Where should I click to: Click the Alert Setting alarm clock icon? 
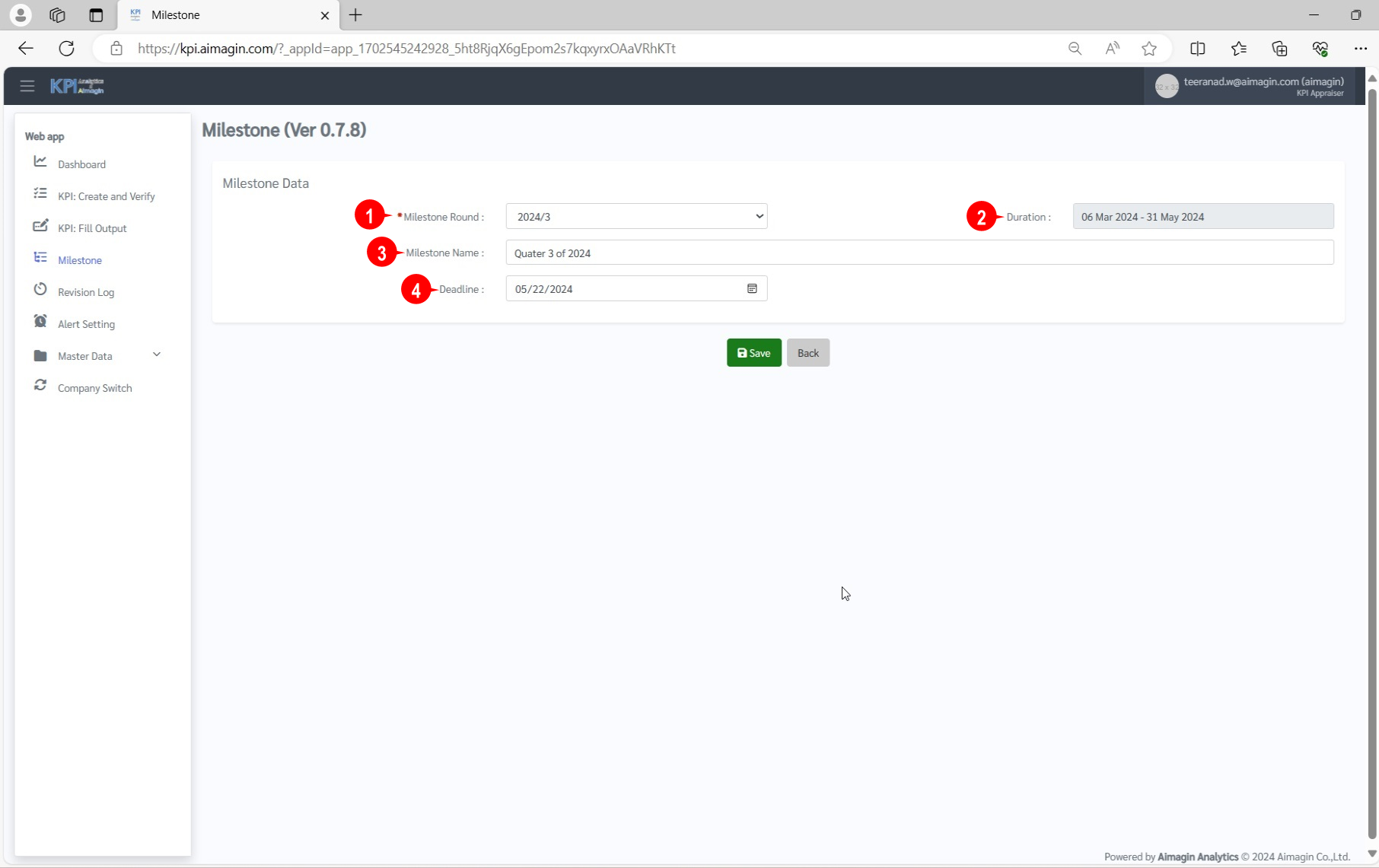click(40, 322)
